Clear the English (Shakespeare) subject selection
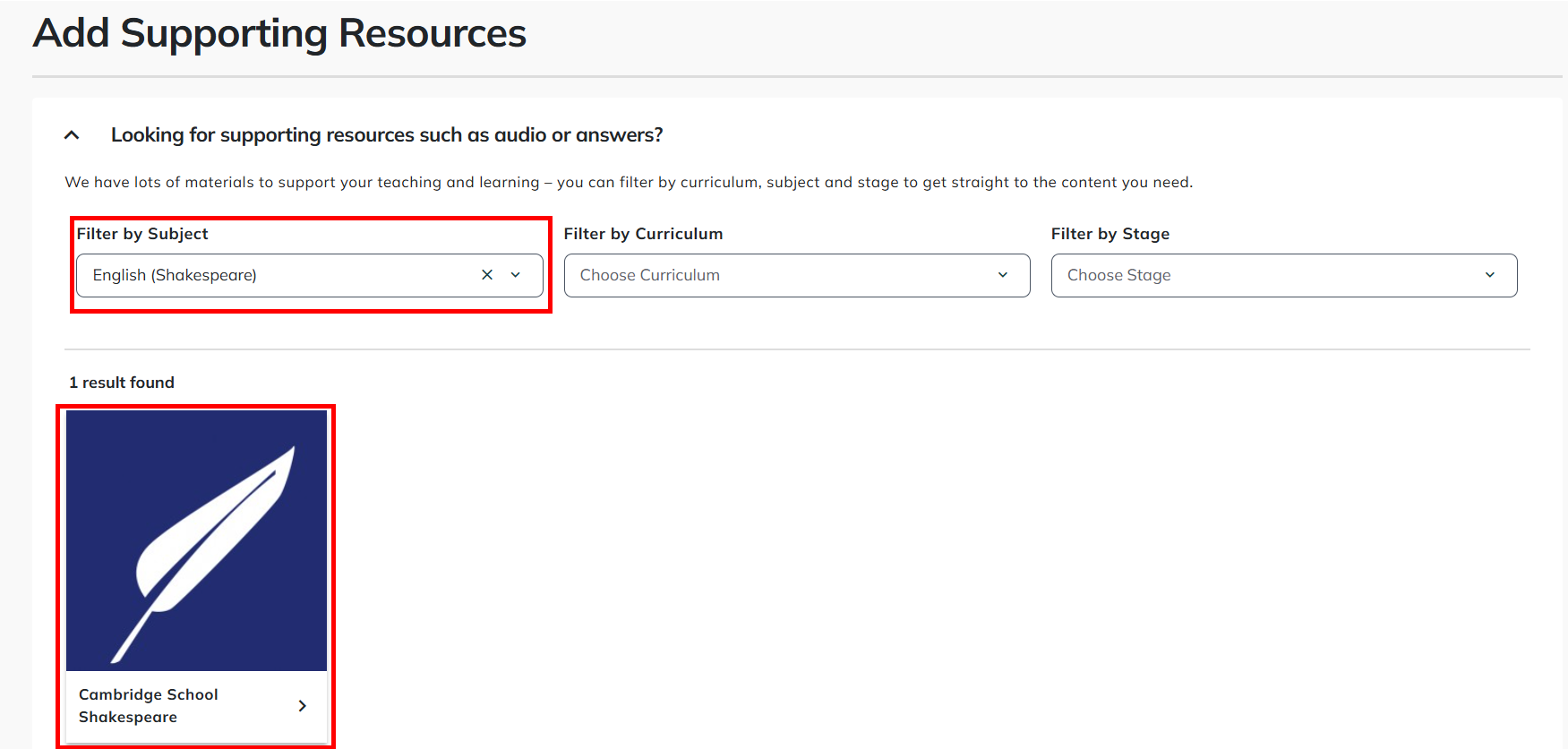The height and width of the screenshot is (749, 1568). [487, 275]
